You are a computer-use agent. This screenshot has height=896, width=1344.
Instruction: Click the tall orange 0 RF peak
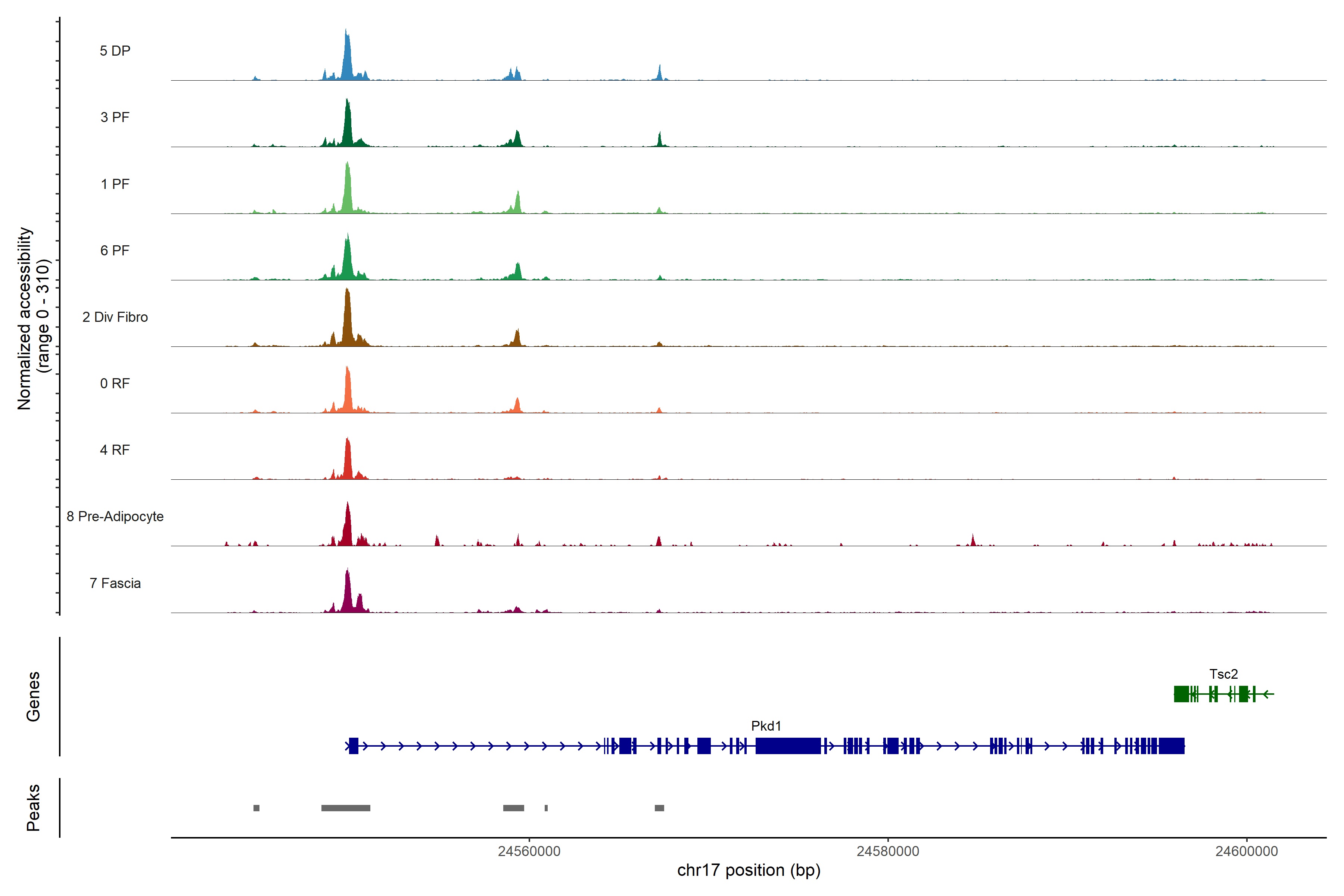348,391
